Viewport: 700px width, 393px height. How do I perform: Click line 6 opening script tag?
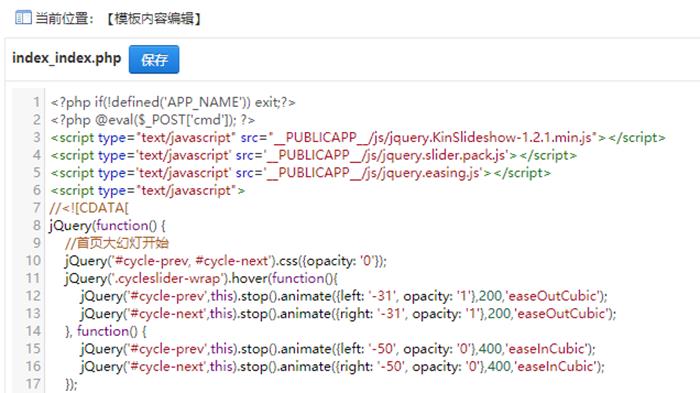(x=148, y=190)
